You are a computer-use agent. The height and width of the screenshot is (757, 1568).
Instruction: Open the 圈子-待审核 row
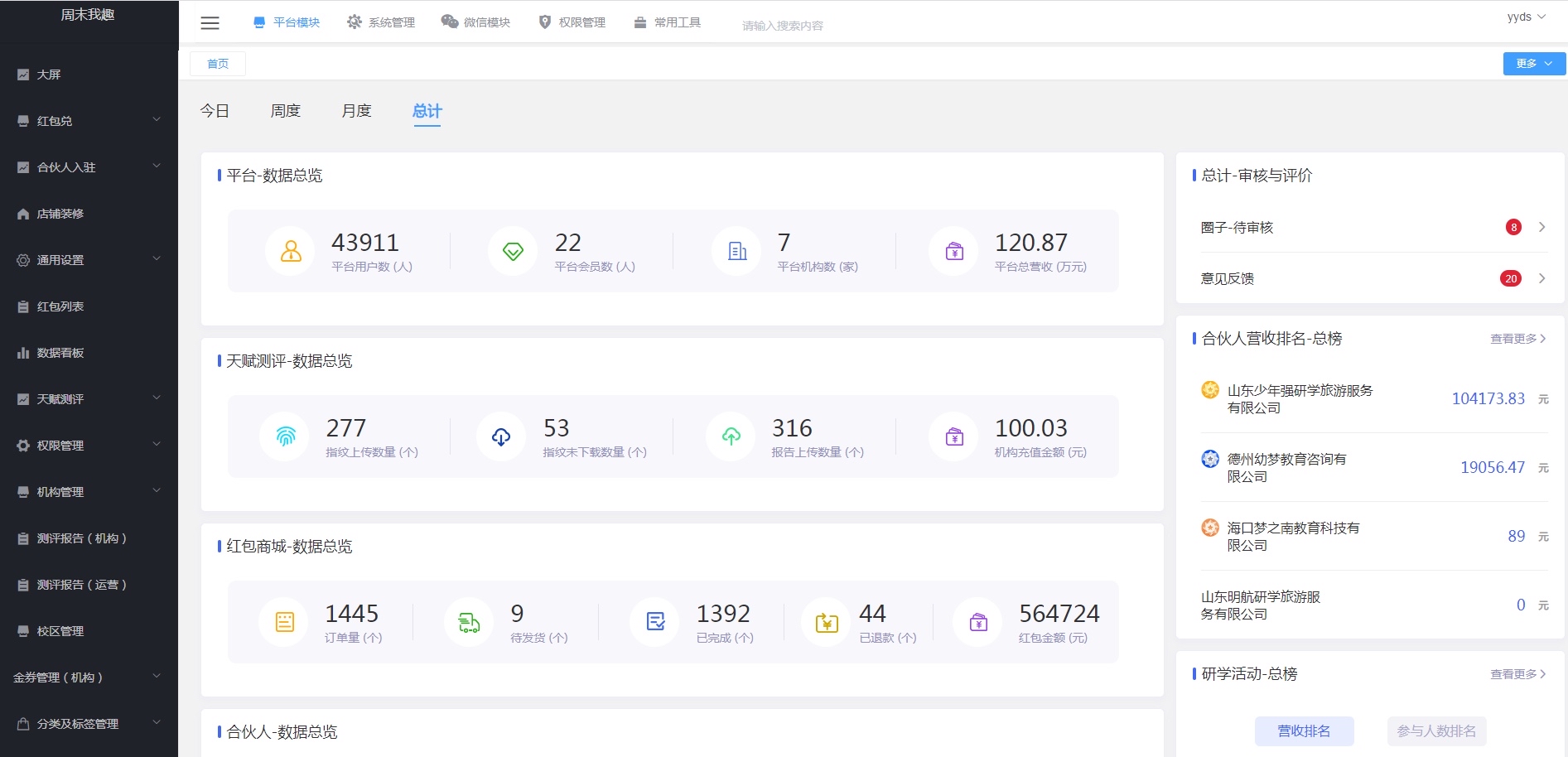(x=1373, y=227)
